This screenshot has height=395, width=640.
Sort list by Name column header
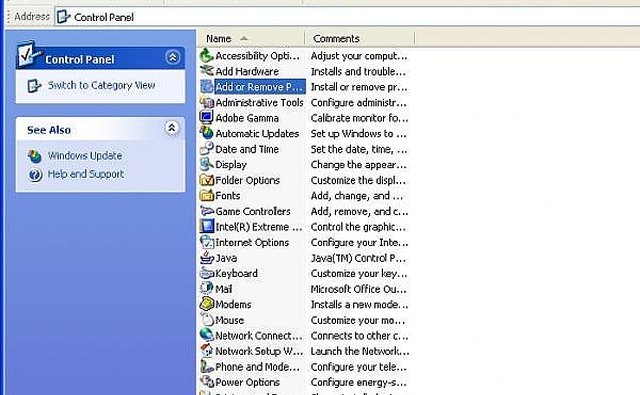coord(251,38)
